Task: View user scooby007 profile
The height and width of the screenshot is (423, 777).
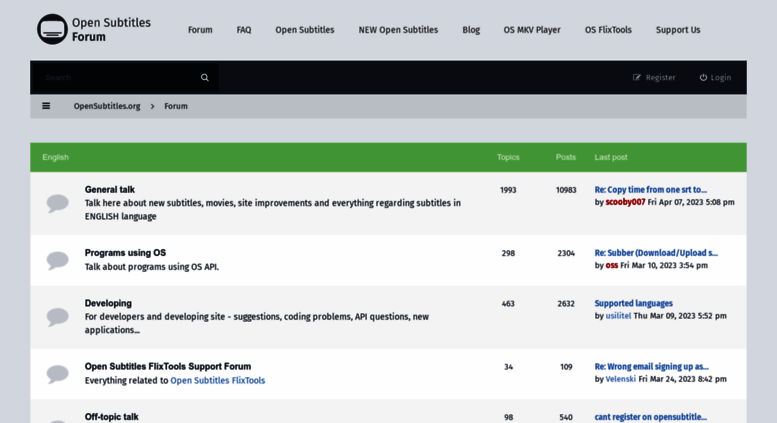Action: click(x=625, y=202)
